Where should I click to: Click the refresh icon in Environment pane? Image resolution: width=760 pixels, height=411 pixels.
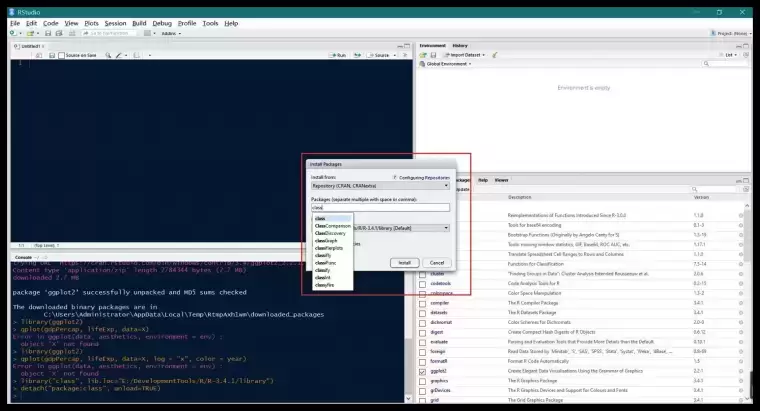click(746, 55)
